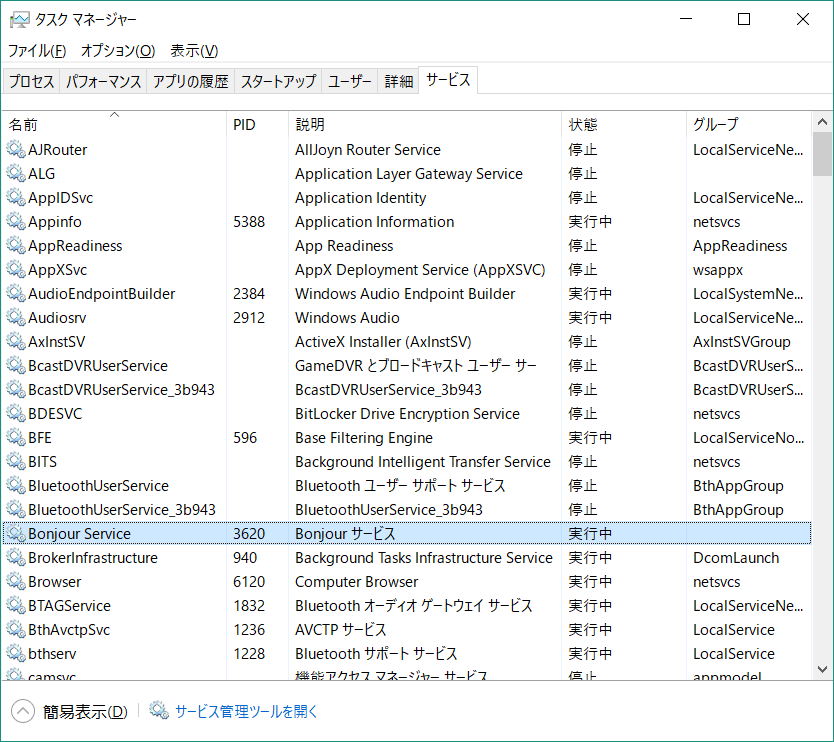This screenshot has height=742, width=834.
Task: Click the Browser service icon
Action: coord(16,581)
